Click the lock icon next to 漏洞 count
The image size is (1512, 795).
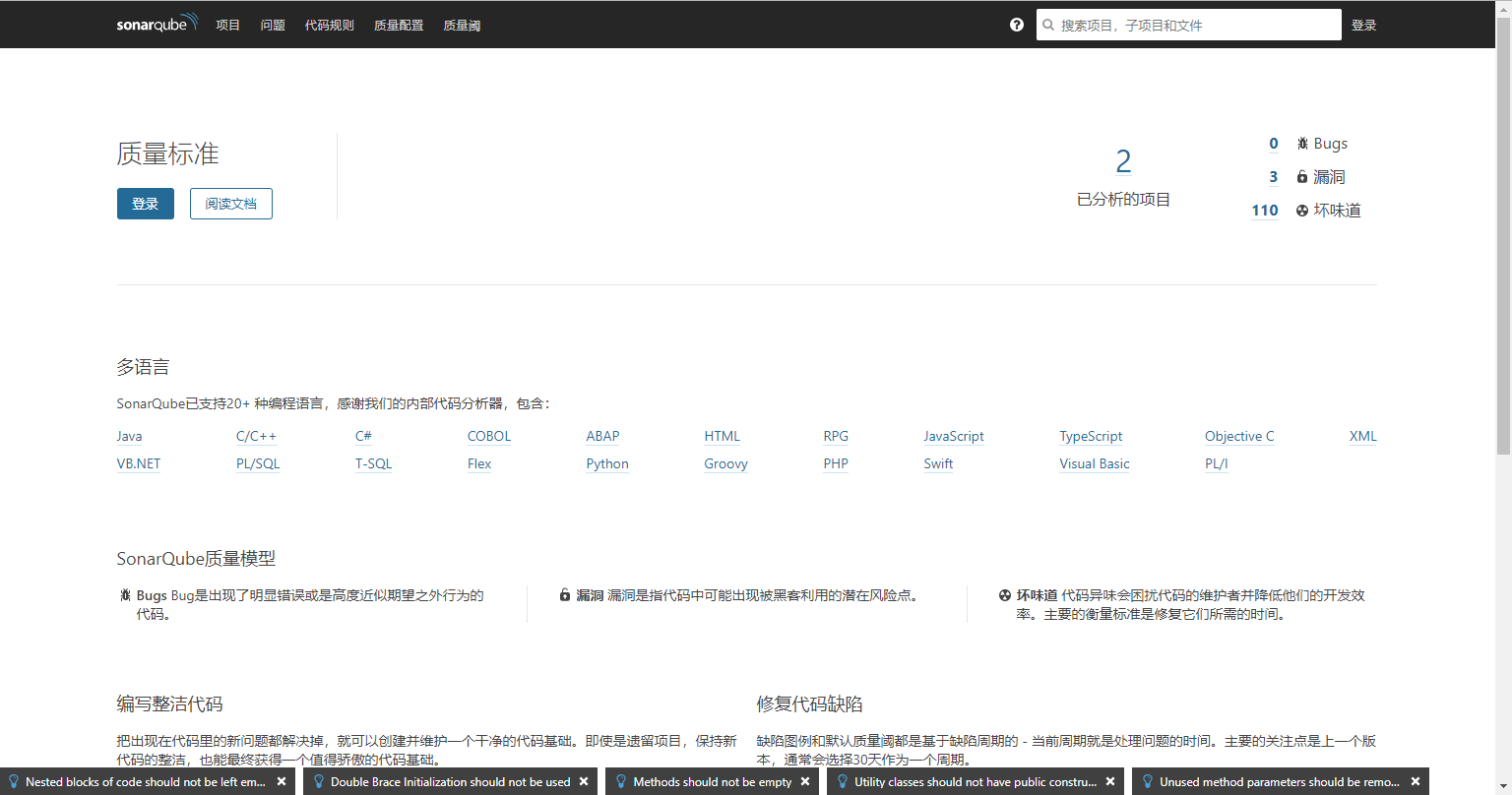coord(1302,177)
